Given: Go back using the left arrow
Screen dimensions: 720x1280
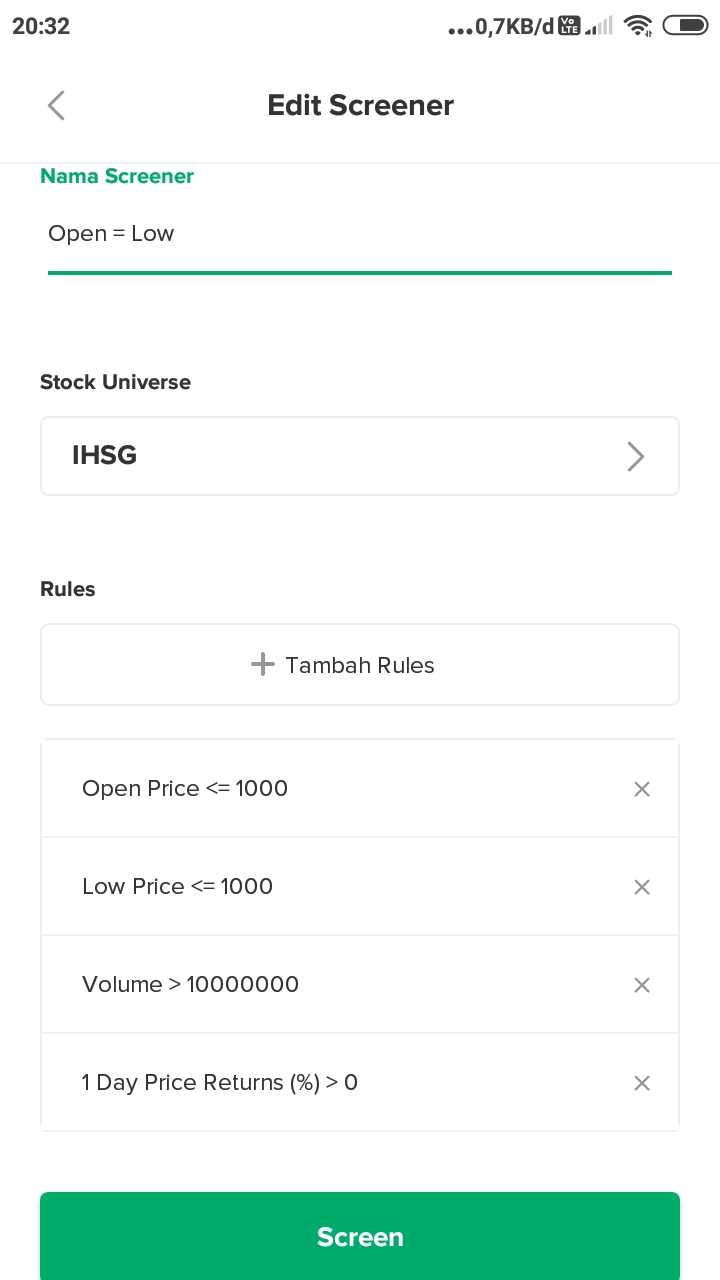Looking at the screenshot, I should [56, 105].
